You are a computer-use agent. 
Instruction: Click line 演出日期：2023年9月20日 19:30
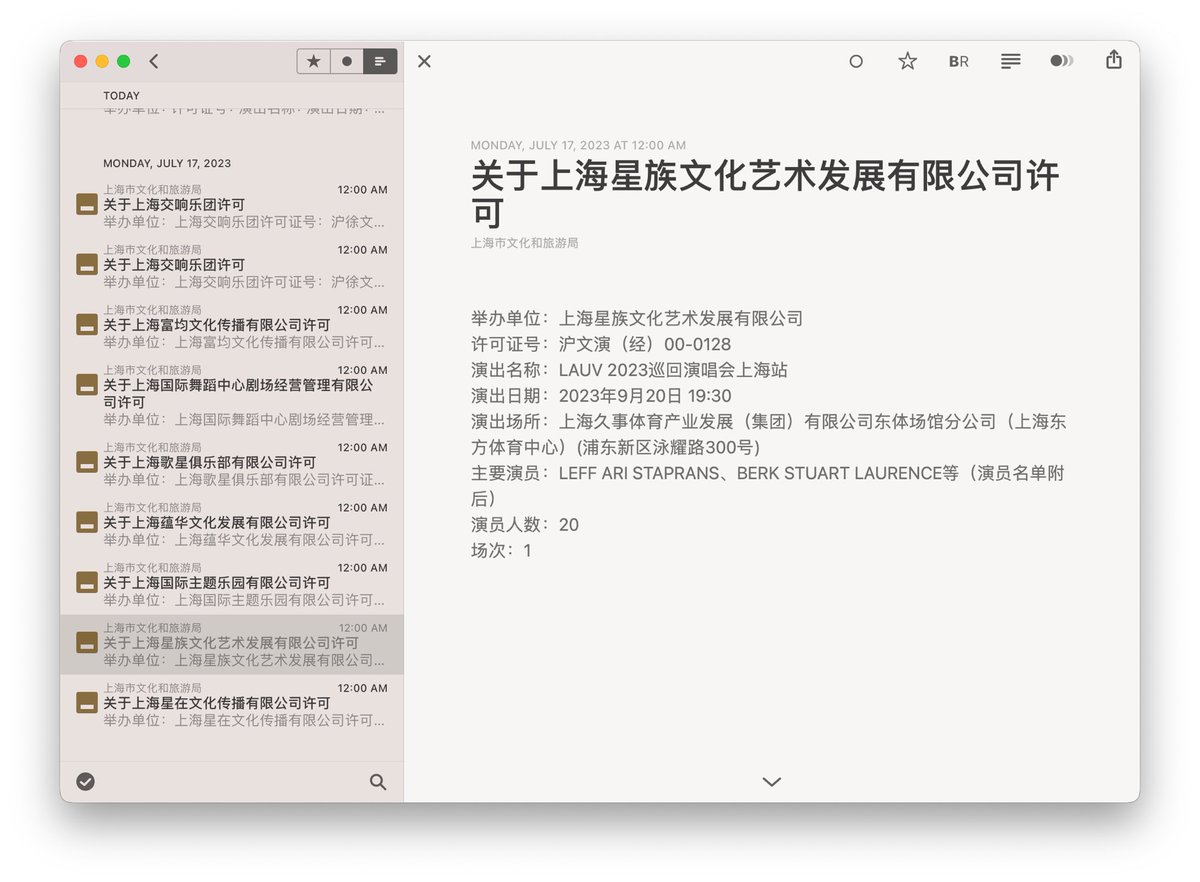(601, 396)
